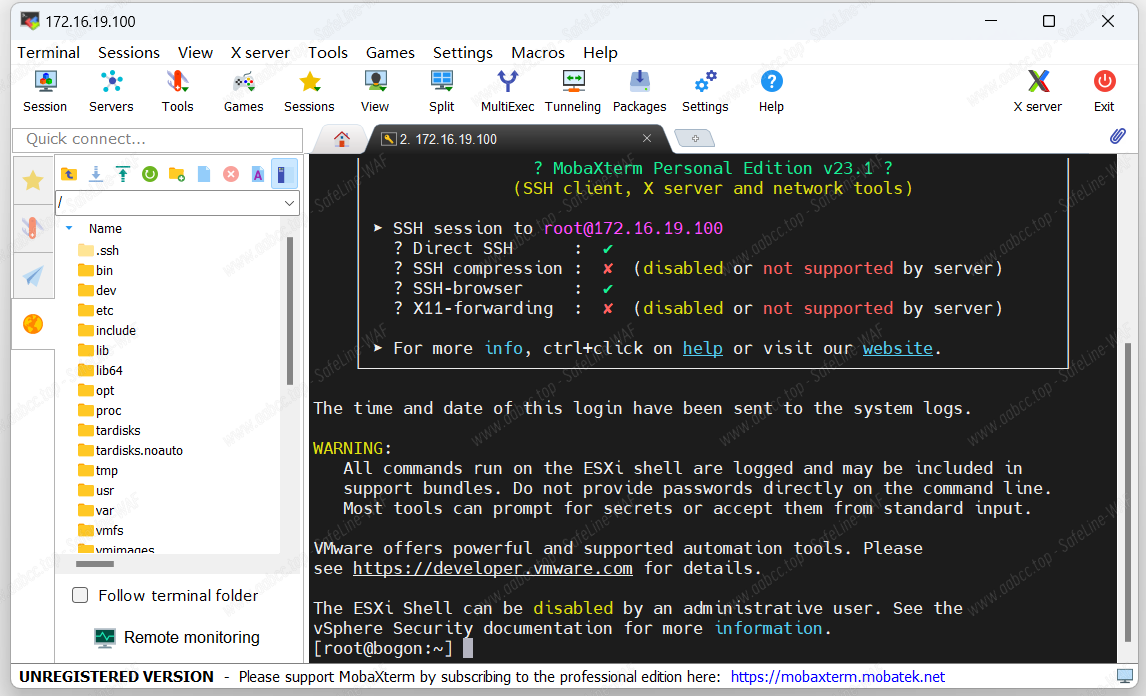Upload files to current SFTP folder
This screenshot has width=1146, height=696.
[x=123, y=174]
